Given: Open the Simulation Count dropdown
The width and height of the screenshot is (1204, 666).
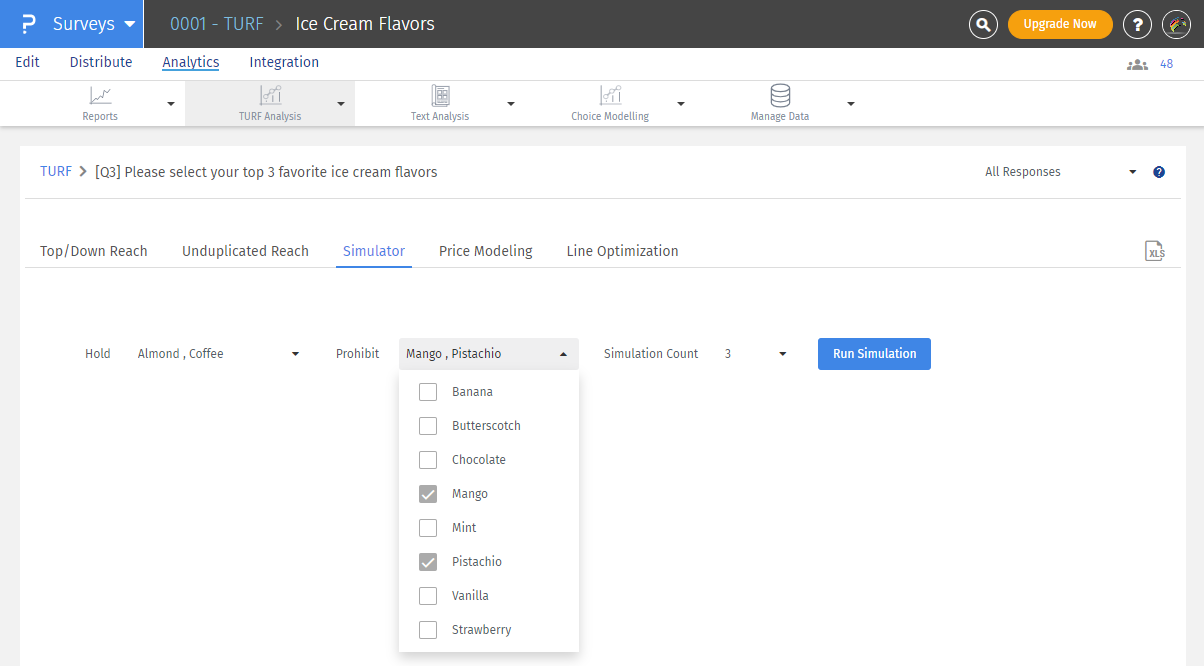Looking at the screenshot, I should pyautogui.click(x=755, y=354).
